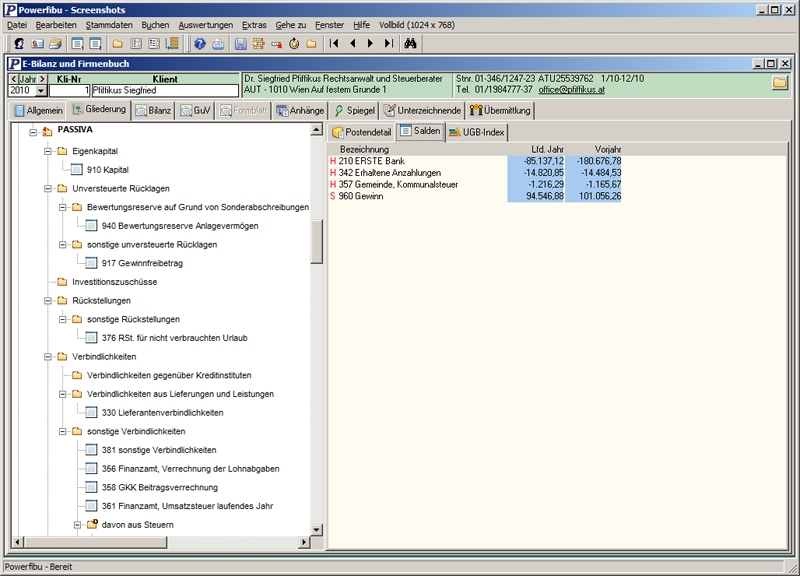Click the Klient name input field
The width and height of the screenshot is (800, 576).
point(165,91)
